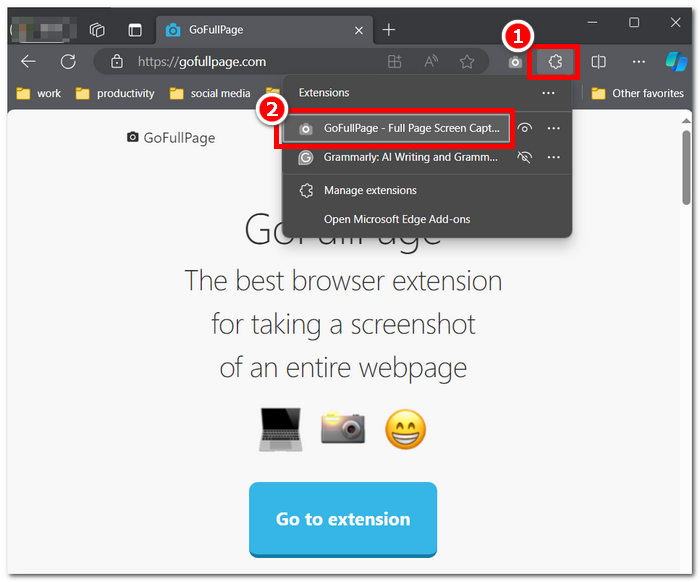Refresh the current page
Screen dimensions: 700x582
point(68,62)
